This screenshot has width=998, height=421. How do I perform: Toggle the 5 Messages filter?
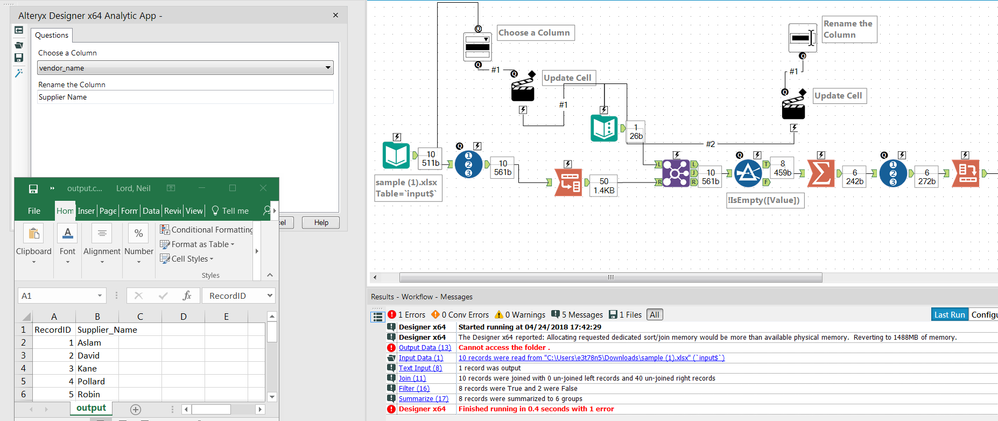pyautogui.click(x=577, y=315)
